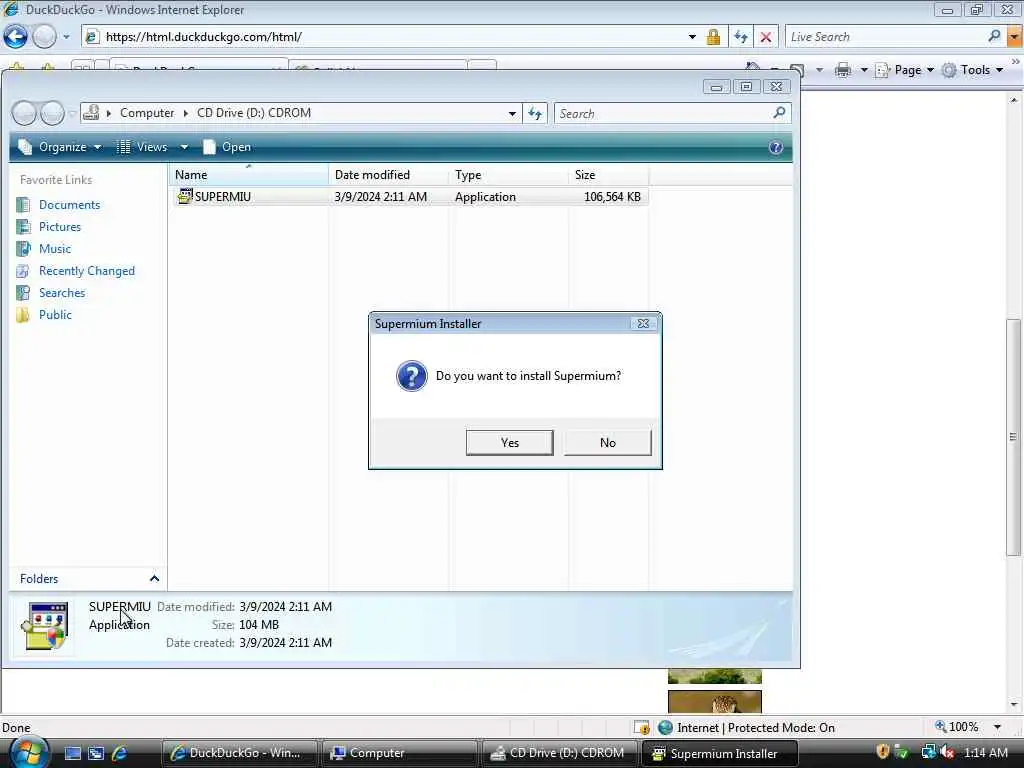The height and width of the screenshot is (768, 1024).
Task: Click the Explorer Search input field
Action: coord(663,114)
